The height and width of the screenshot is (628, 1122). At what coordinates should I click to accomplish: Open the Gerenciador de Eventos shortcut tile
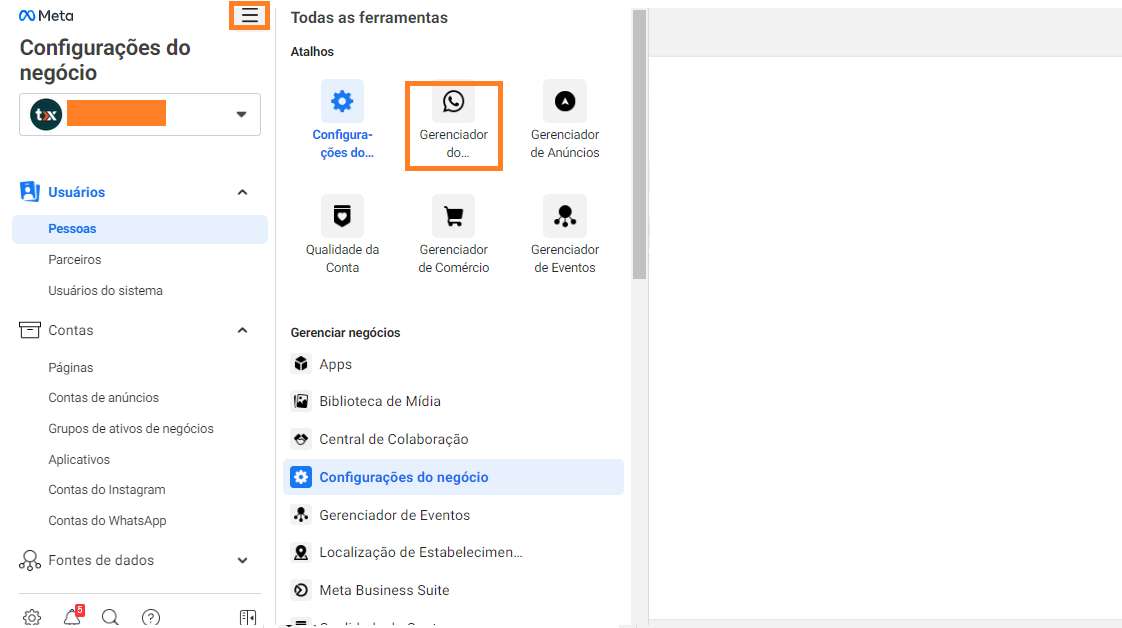click(565, 235)
